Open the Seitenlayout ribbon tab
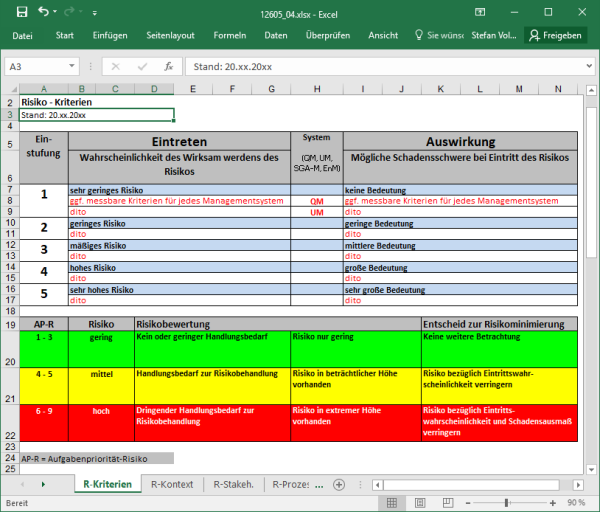Image resolution: width=600 pixels, height=512 pixels. click(x=170, y=35)
